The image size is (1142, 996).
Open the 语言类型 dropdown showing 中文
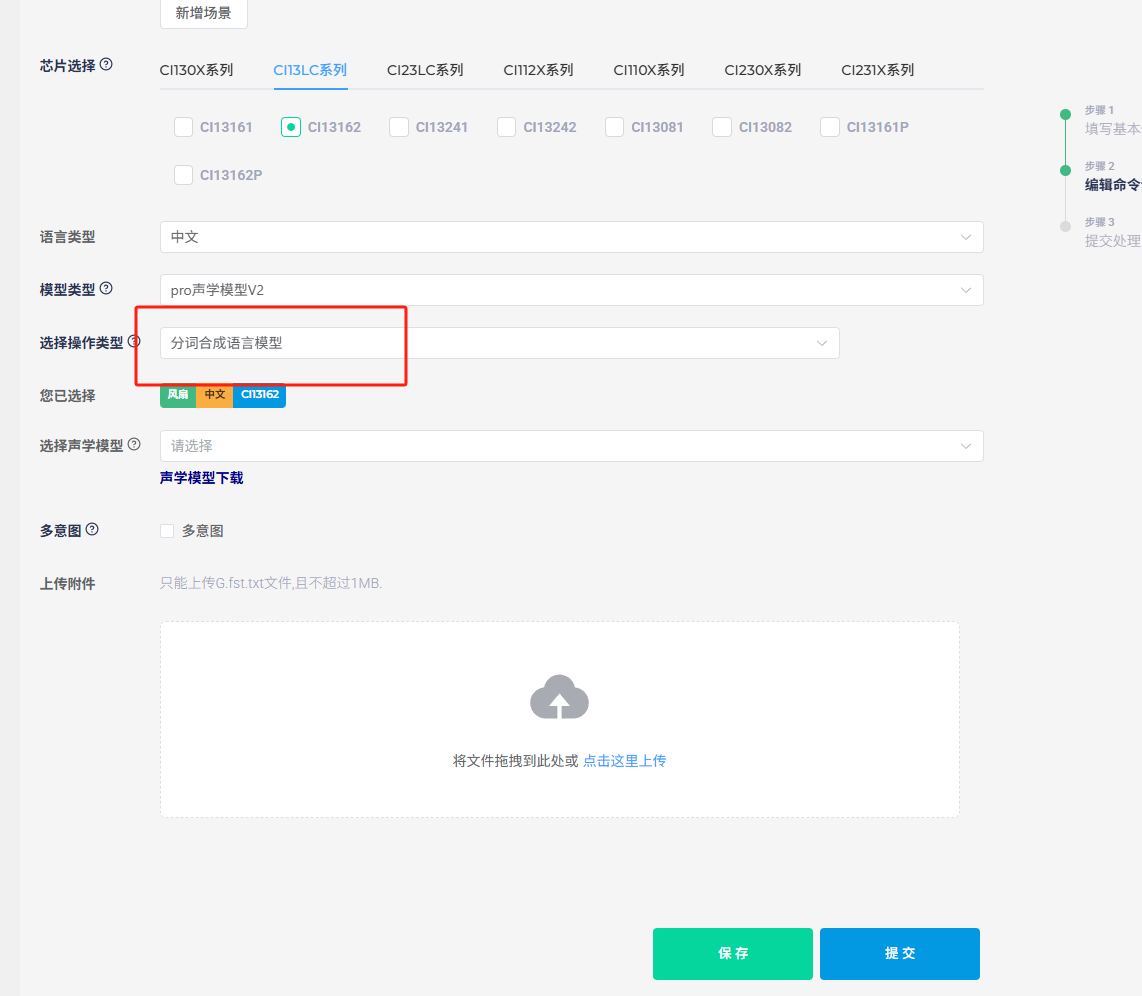[571, 237]
